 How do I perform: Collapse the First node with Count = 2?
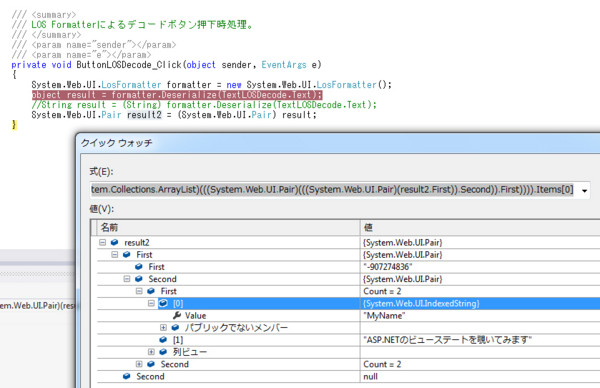click(139, 291)
